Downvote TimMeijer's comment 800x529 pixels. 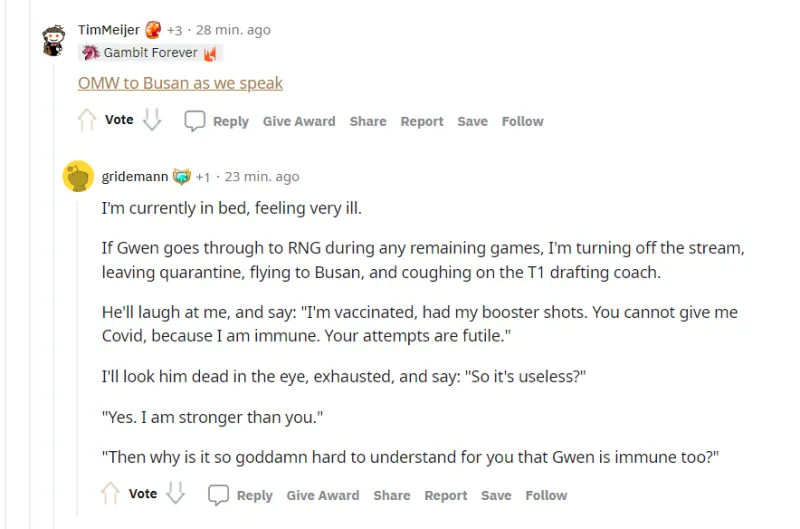(x=152, y=120)
